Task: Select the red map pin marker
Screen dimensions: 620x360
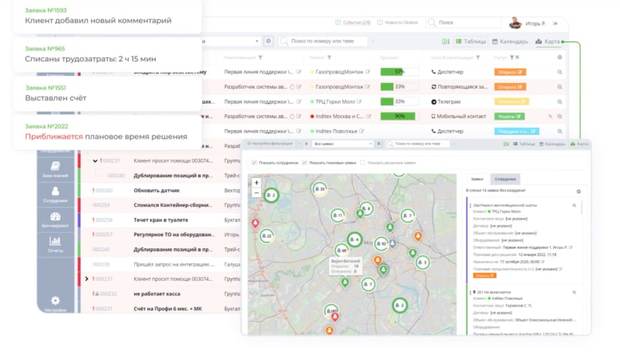Action: 255,224
